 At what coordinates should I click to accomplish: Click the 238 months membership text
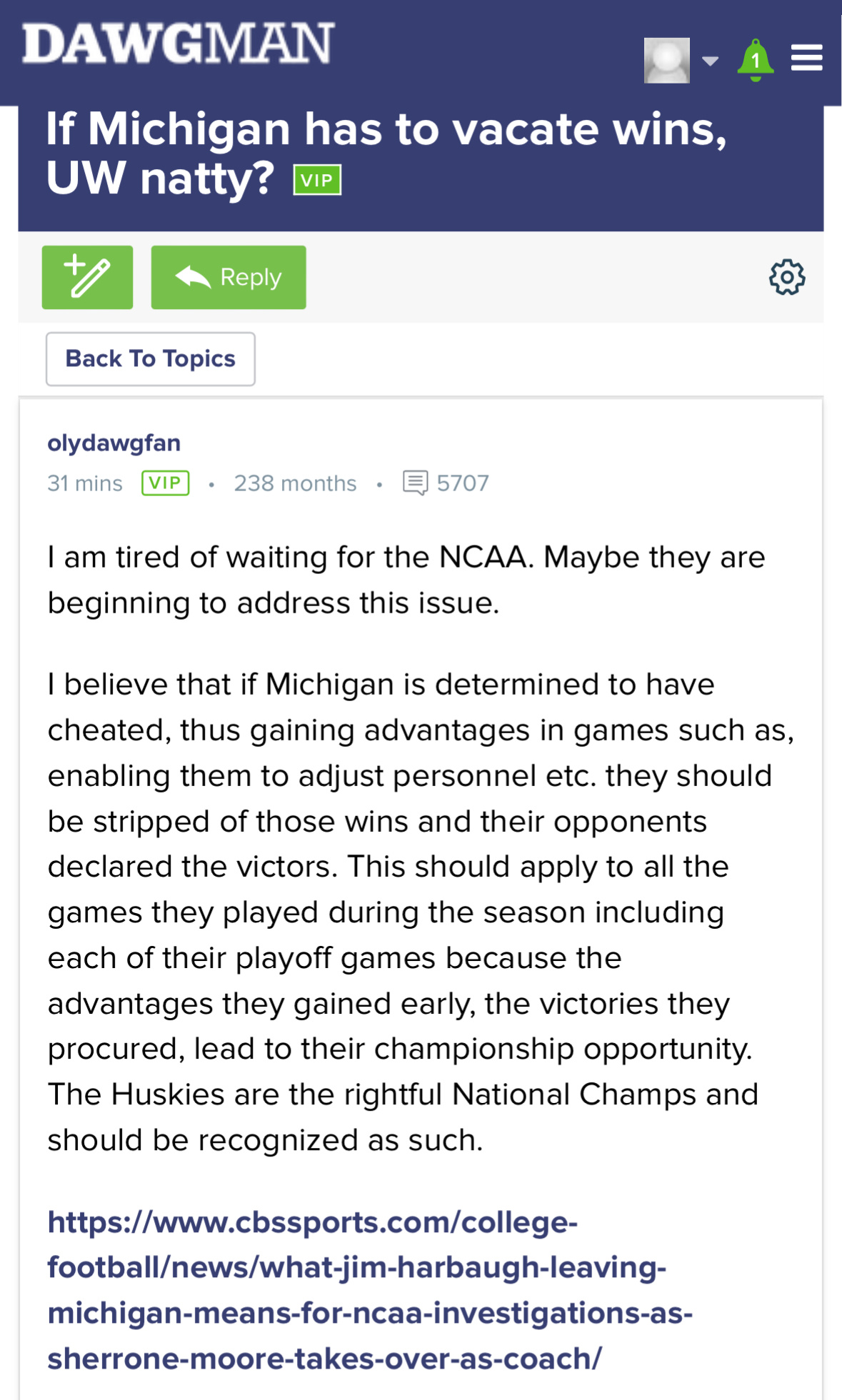(295, 483)
